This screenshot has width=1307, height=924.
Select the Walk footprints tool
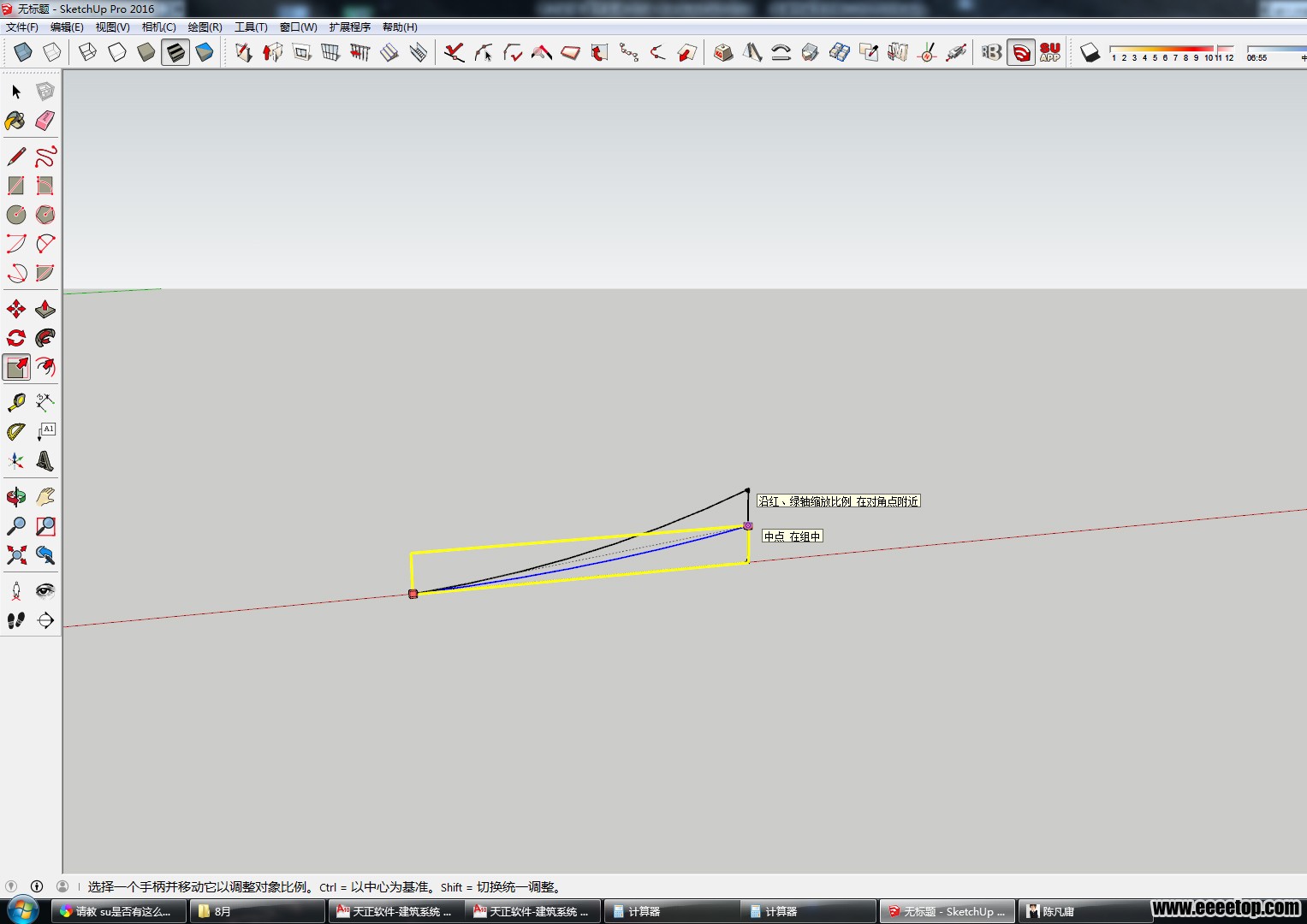16,620
